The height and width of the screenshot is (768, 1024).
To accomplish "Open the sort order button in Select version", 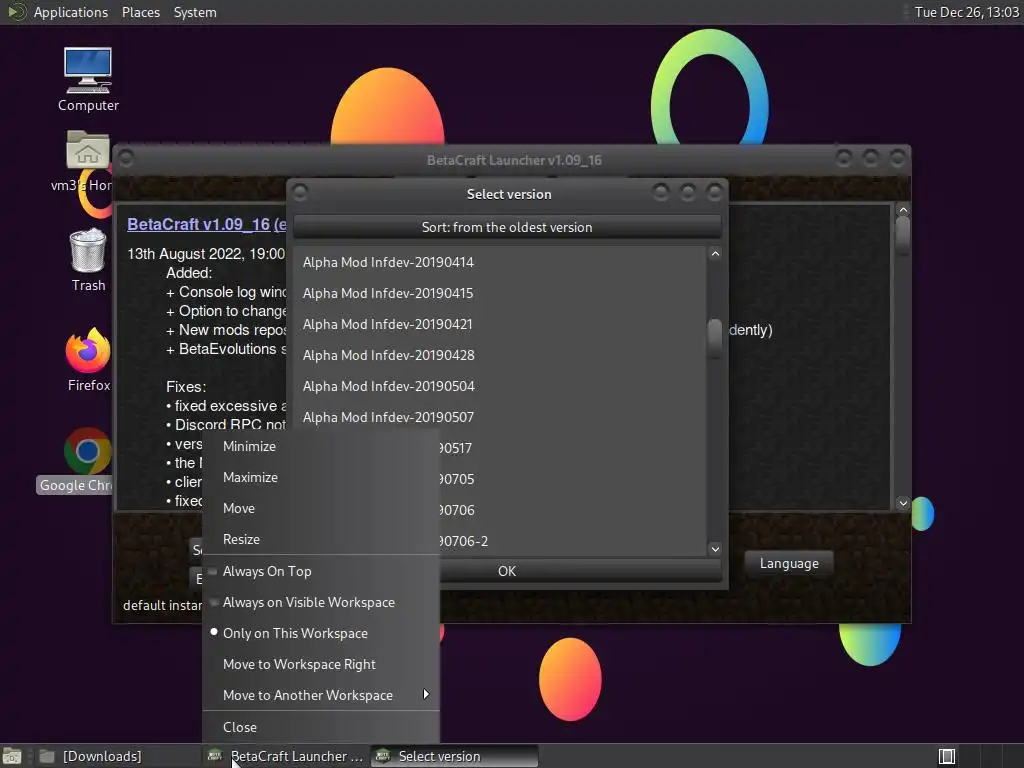I will pyautogui.click(x=507, y=227).
